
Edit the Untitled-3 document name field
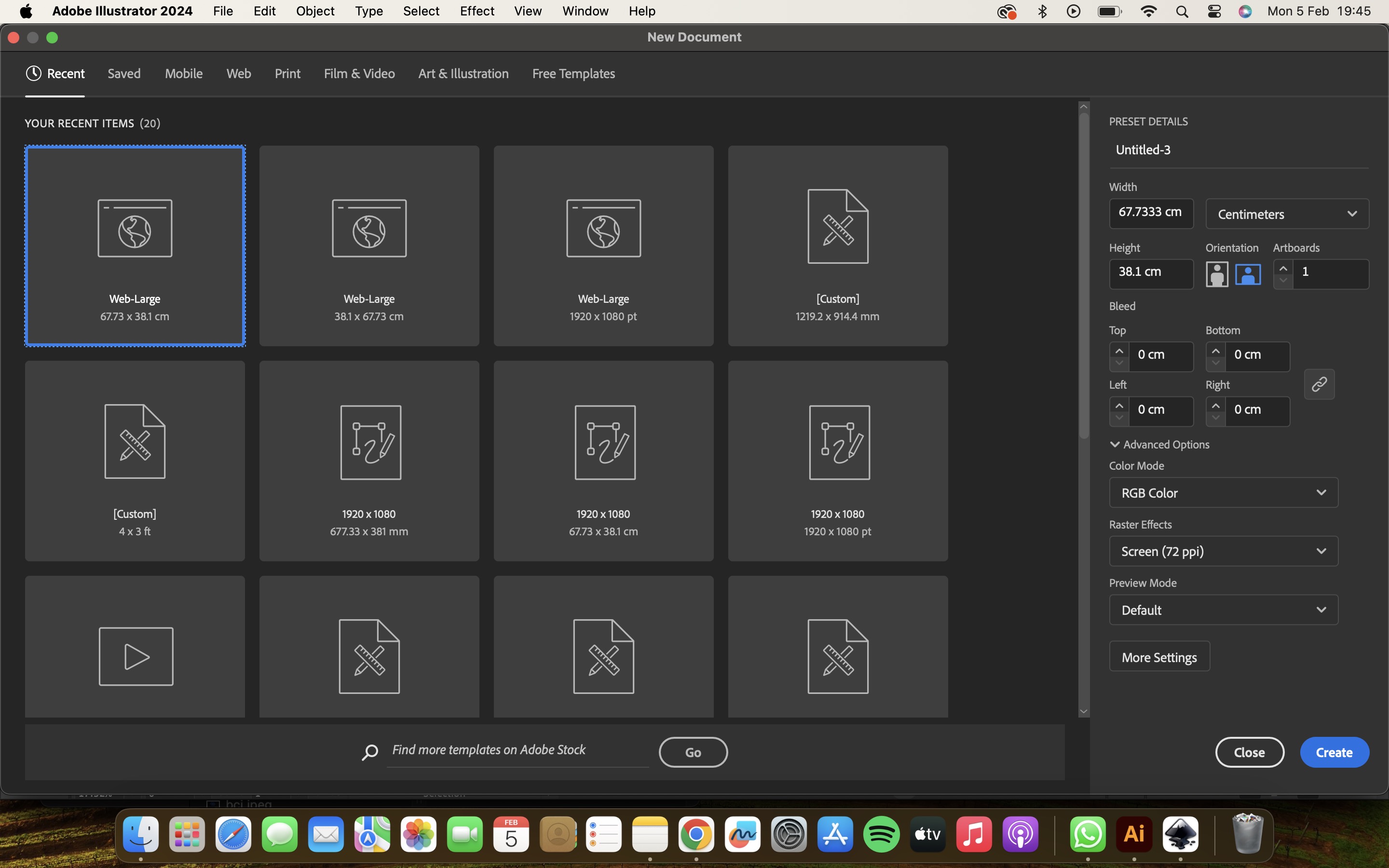point(1239,150)
